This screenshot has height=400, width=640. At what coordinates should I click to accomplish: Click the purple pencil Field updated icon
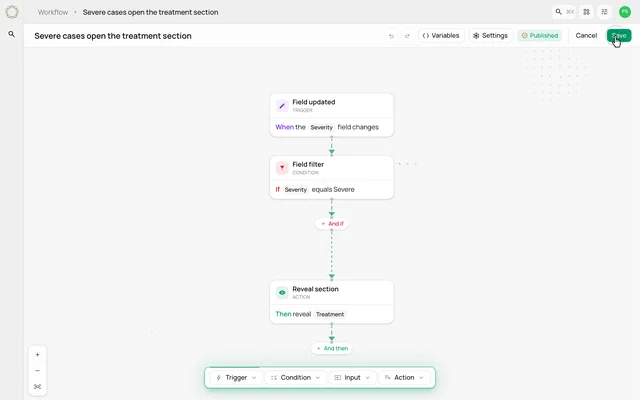pos(282,106)
